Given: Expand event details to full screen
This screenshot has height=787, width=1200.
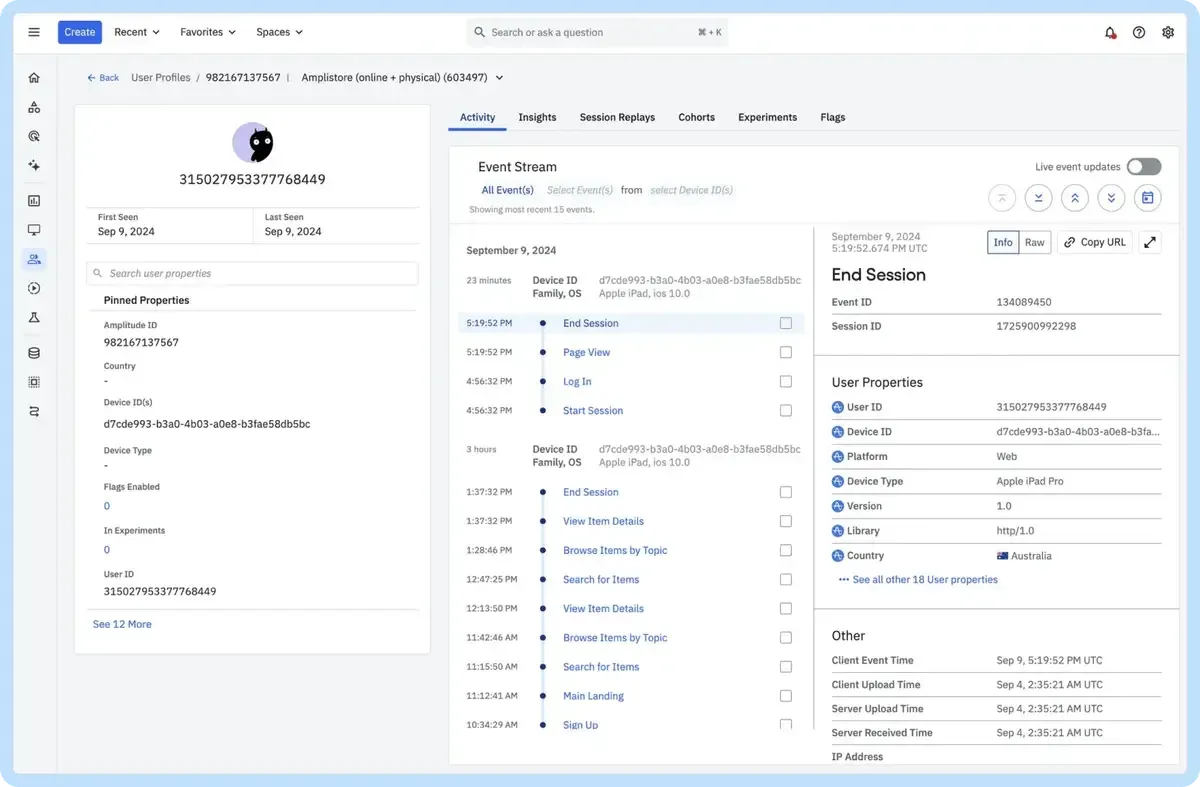Looking at the screenshot, I should [x=1150, y=242].
